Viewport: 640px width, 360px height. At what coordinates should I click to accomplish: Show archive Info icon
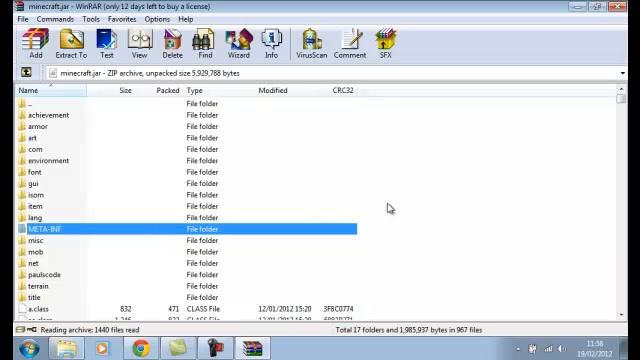[271, 43]
